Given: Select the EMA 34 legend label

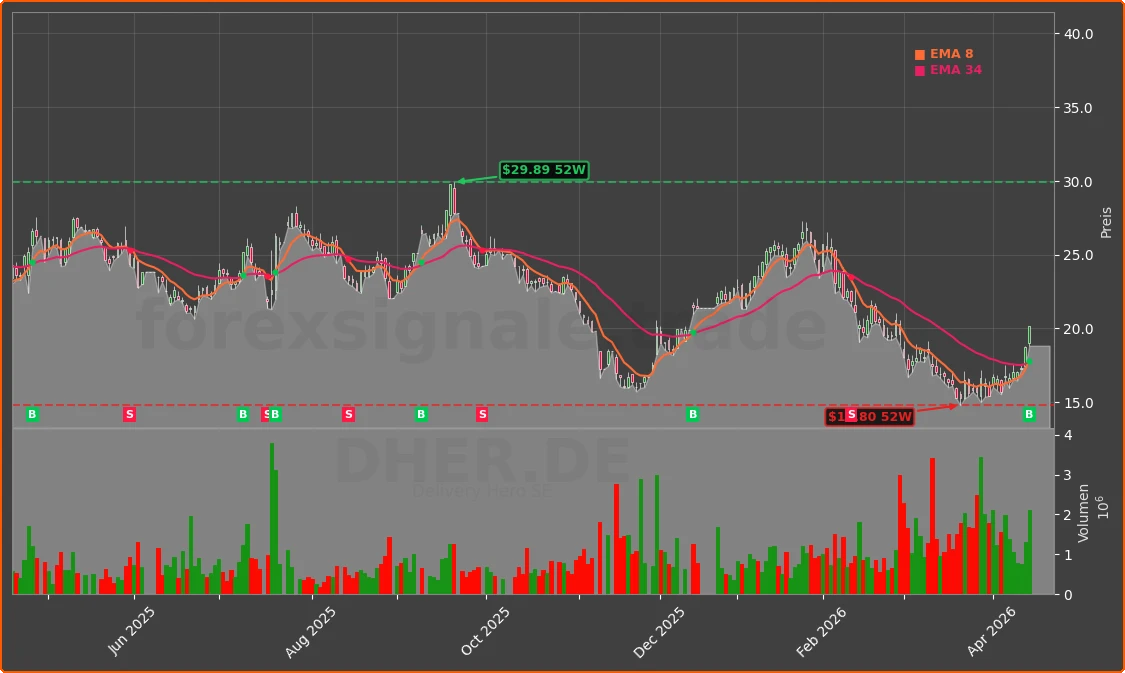Looking at the screenshot, I should [x=956, y=70].
